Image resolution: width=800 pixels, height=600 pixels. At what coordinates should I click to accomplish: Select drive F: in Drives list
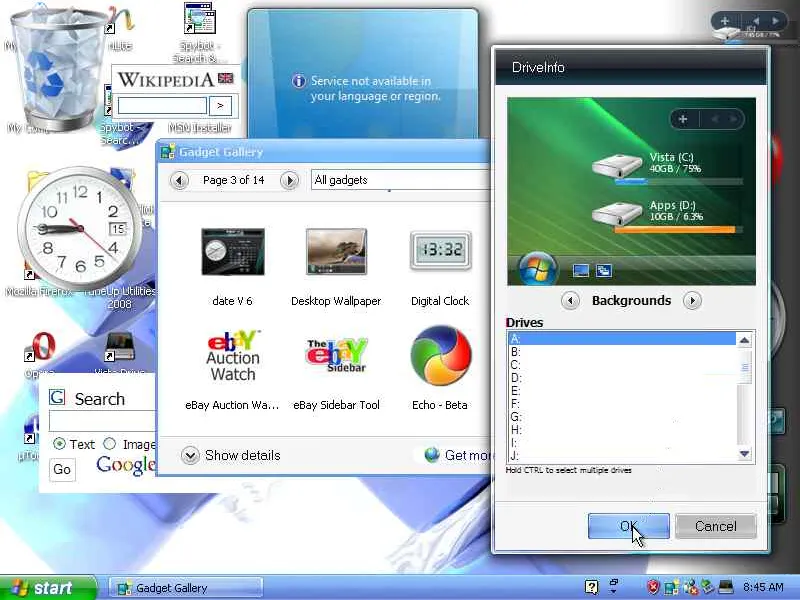click(622, 404)
